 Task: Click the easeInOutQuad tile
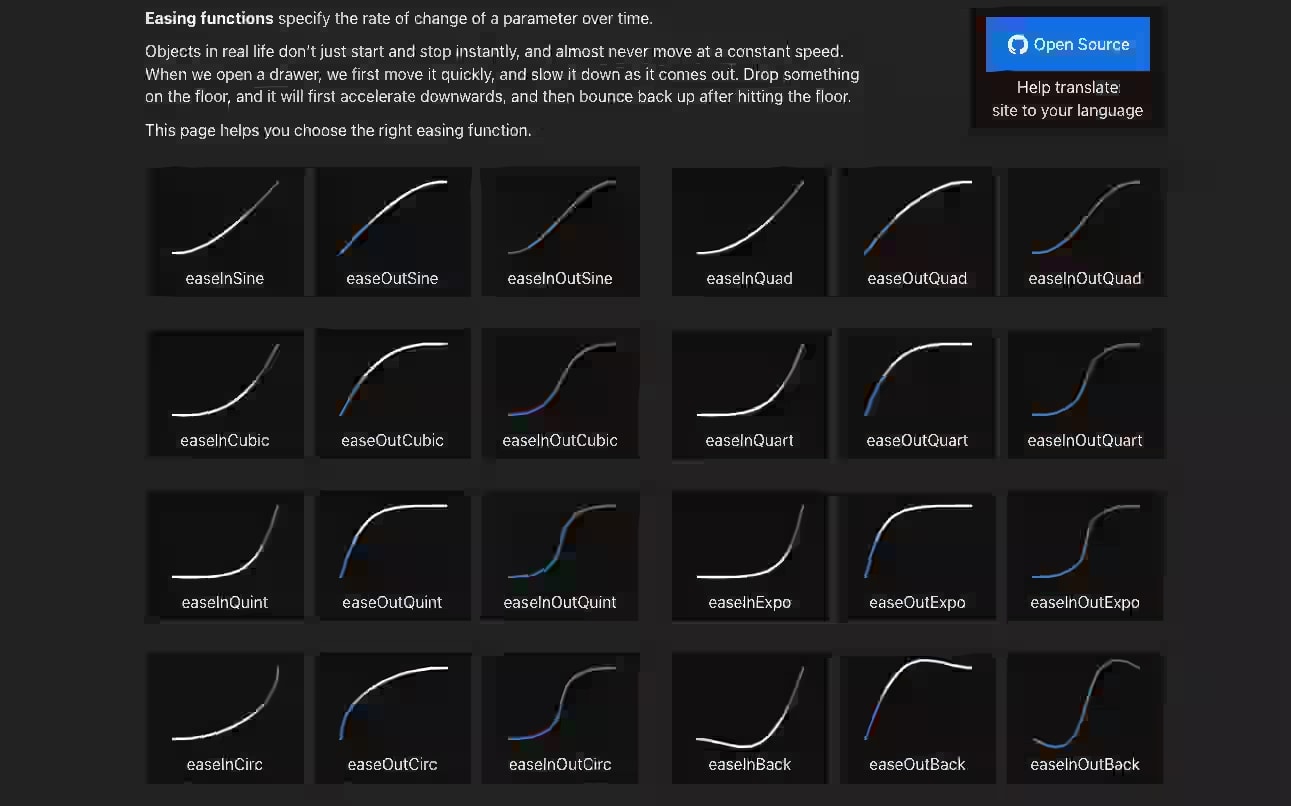tap(1085, 230)
